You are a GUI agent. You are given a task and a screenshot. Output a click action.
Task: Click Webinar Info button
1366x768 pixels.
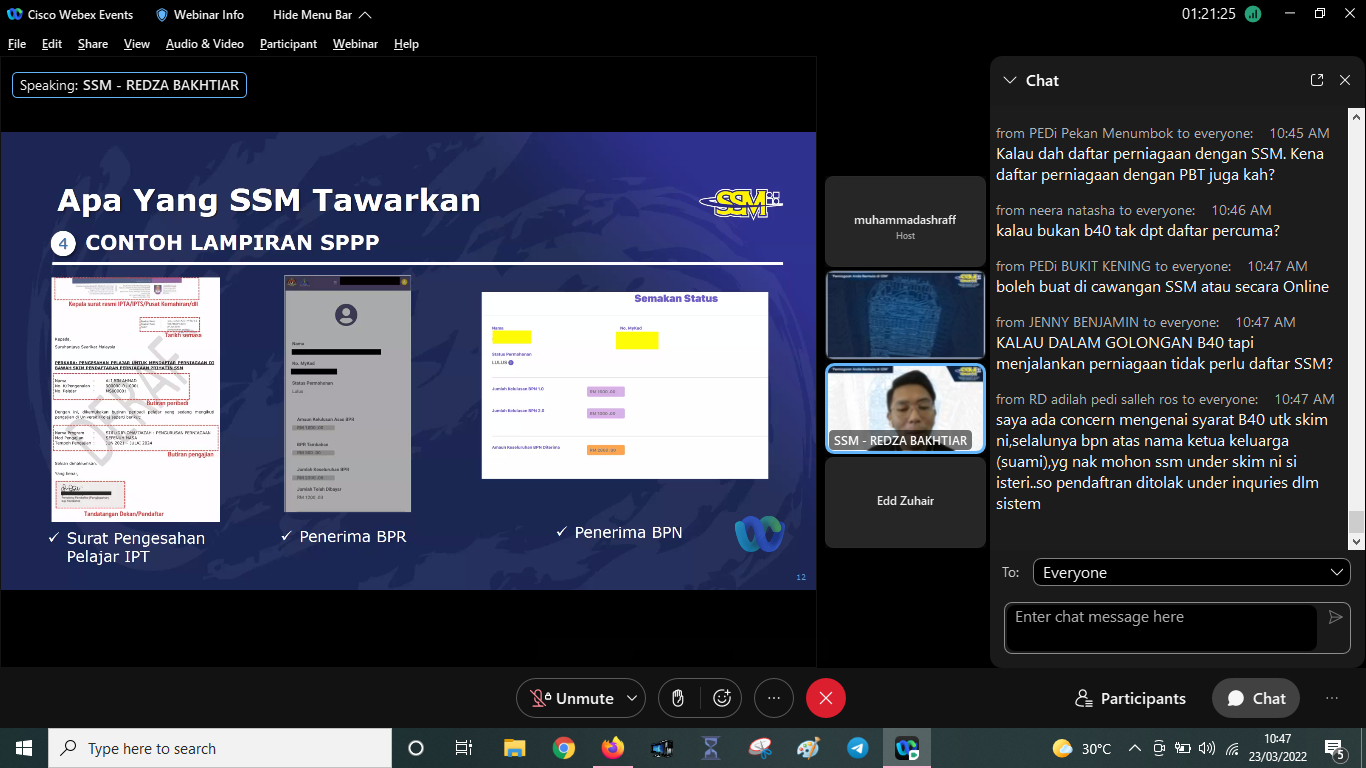(200, 15)
